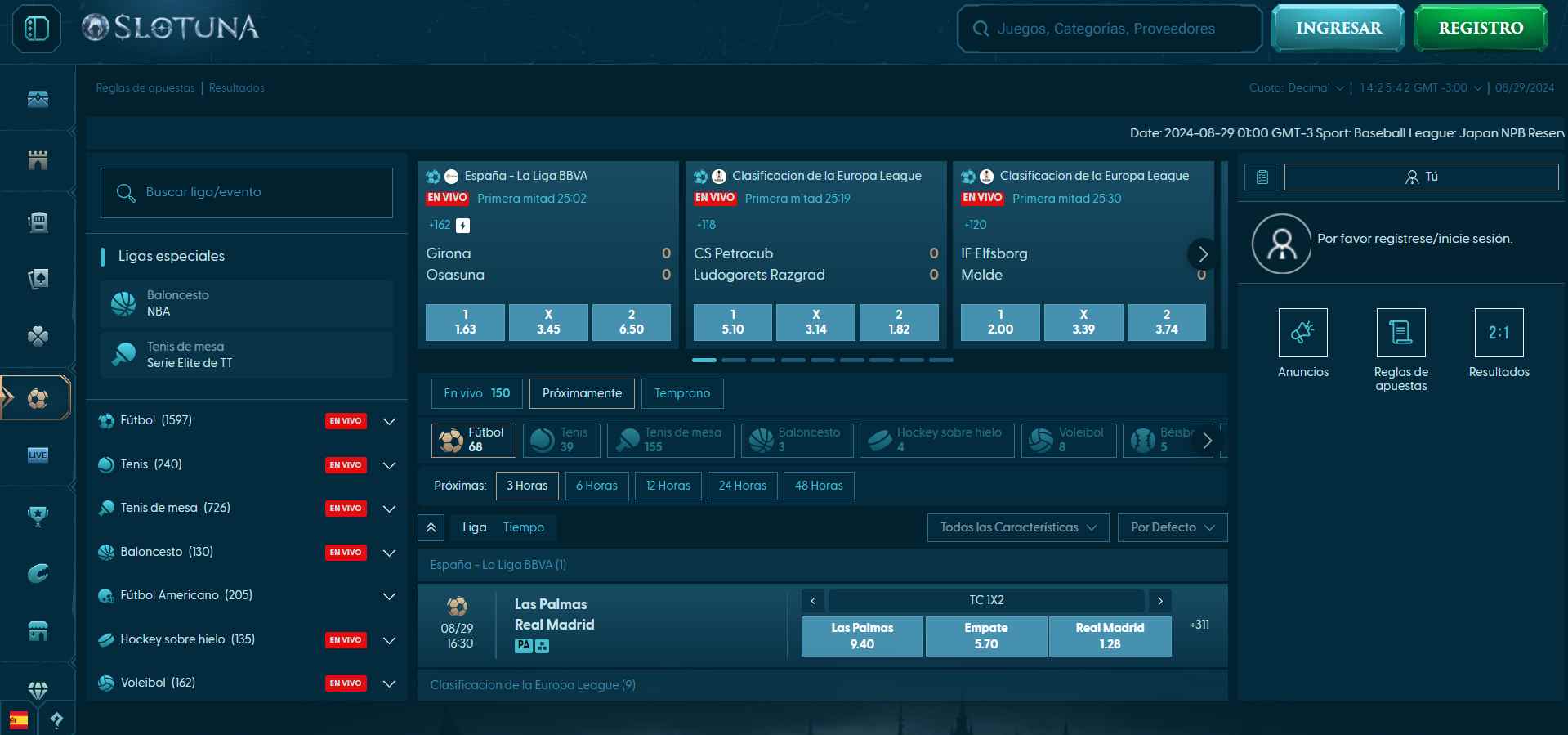The width and height of the screenshot is (1568, 735).
Task: Select the Hockey sobre hielo 4 tab
Action: (936, 440)
